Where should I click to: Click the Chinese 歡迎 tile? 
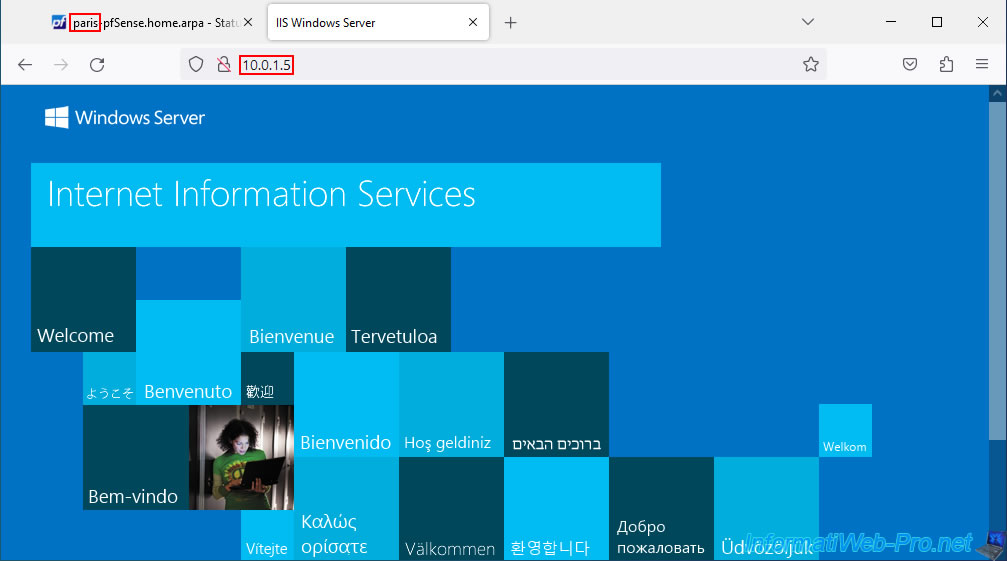(267, 378)
